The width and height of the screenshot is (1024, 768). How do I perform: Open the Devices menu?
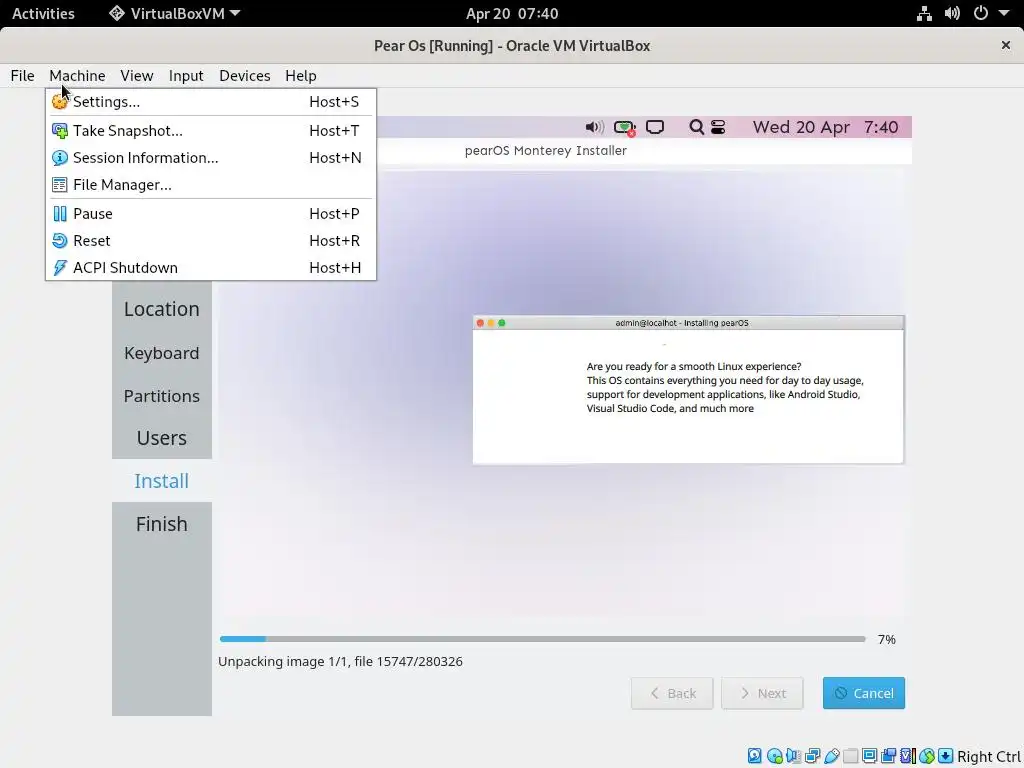pyautogui.click(x=245, y=76)
